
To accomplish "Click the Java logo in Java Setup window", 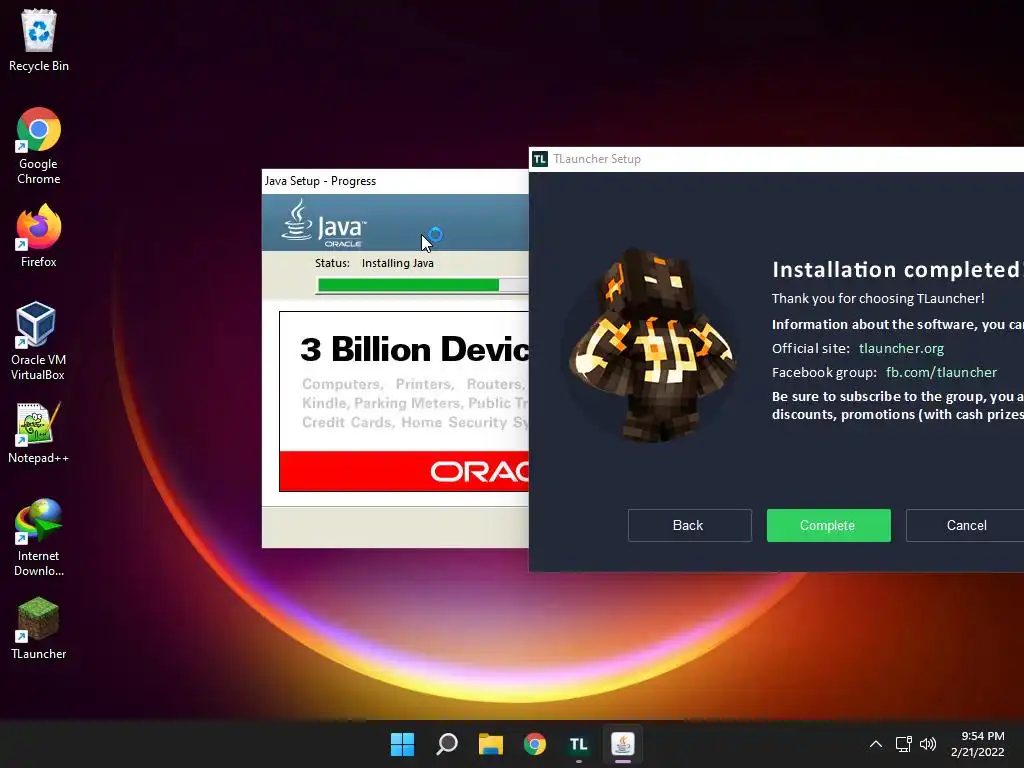I will click(x=324, y=223).
